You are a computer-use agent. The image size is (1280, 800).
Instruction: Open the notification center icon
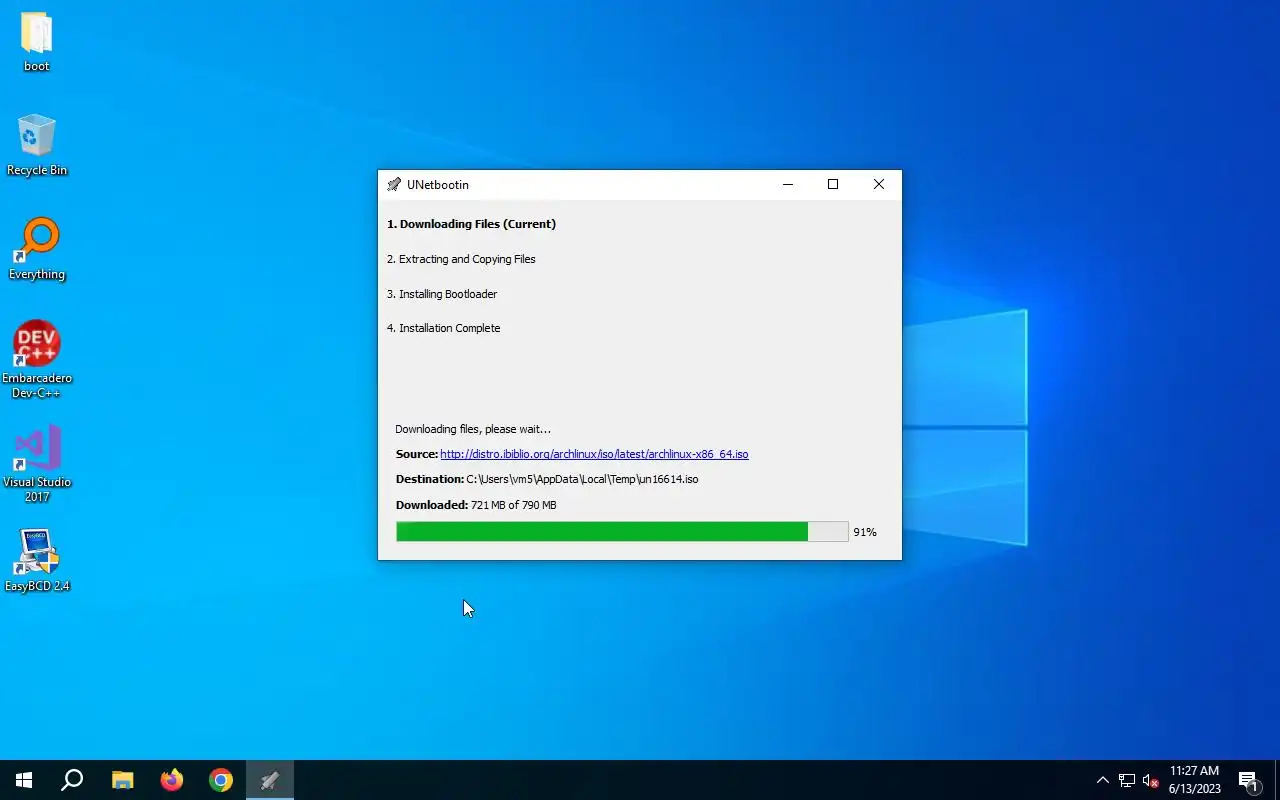pyautogui.click(x=1248, y=780)
